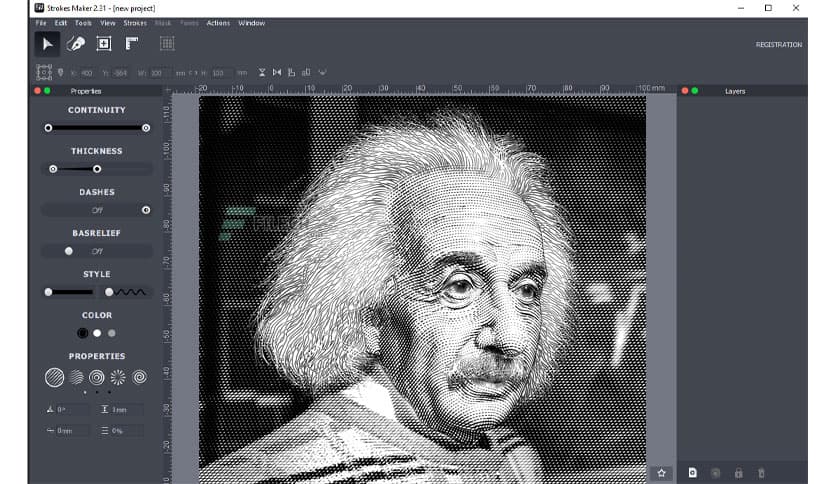Open the Tools menu
Screen dimensions: 836x484
(83, 23)
